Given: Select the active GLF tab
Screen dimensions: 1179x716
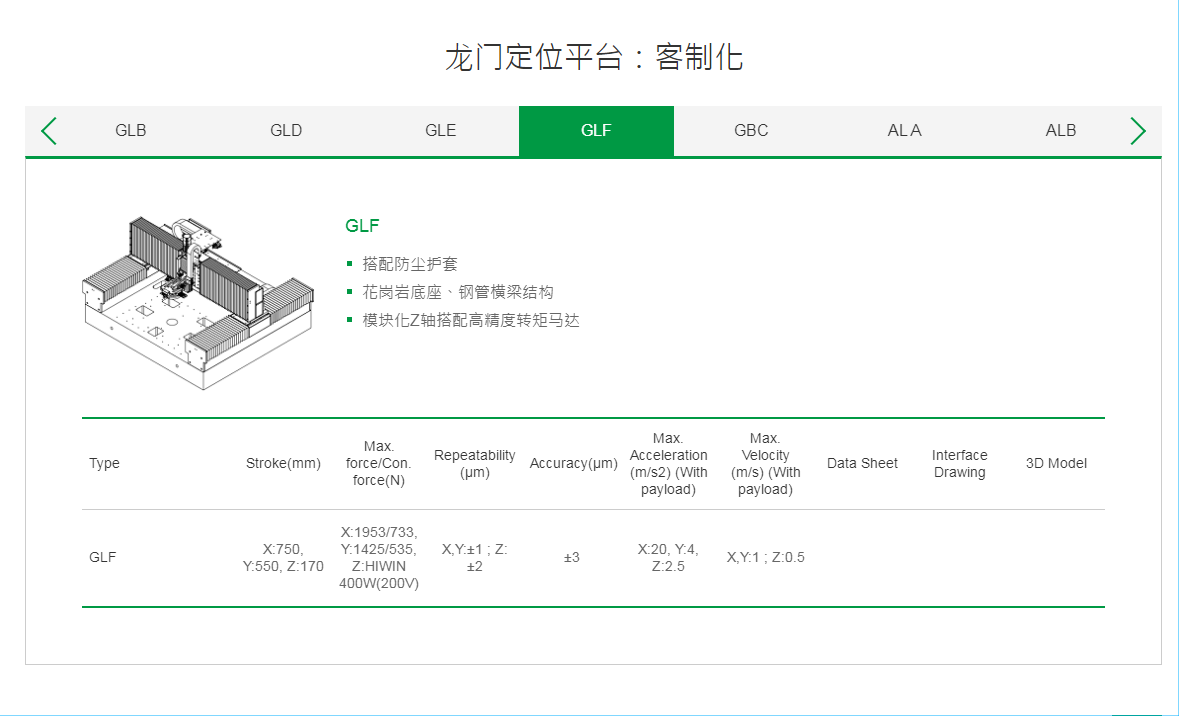Looking at the screenshot, I should coord(596,131).
